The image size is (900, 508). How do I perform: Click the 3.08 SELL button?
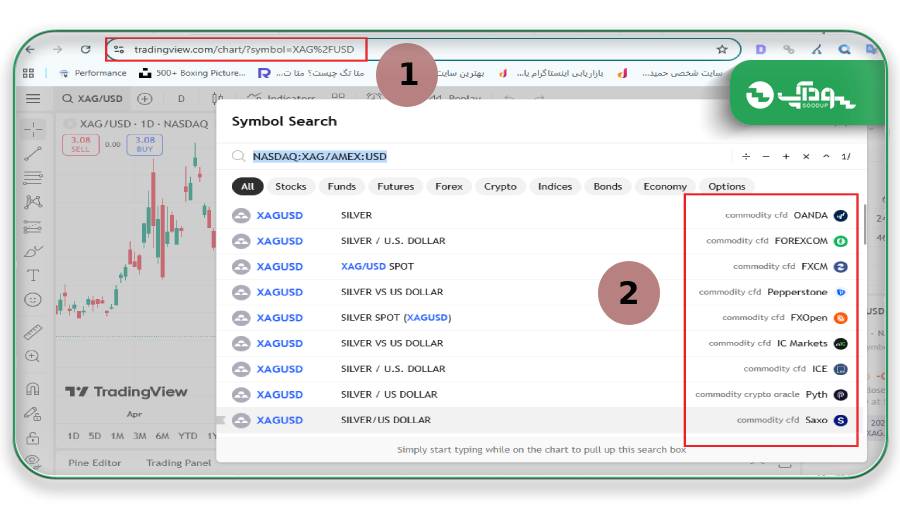click(x=80, y=144)
